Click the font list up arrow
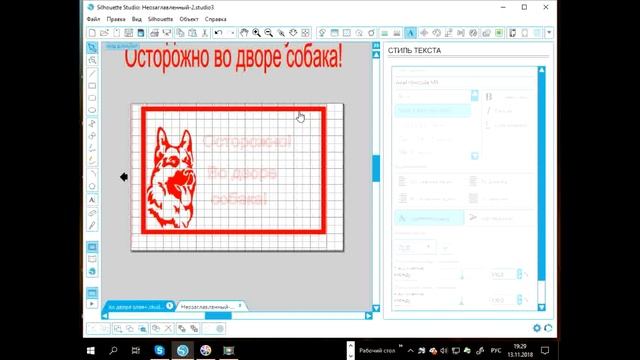This screenshot has width=640, height=360. click(475, 96)
